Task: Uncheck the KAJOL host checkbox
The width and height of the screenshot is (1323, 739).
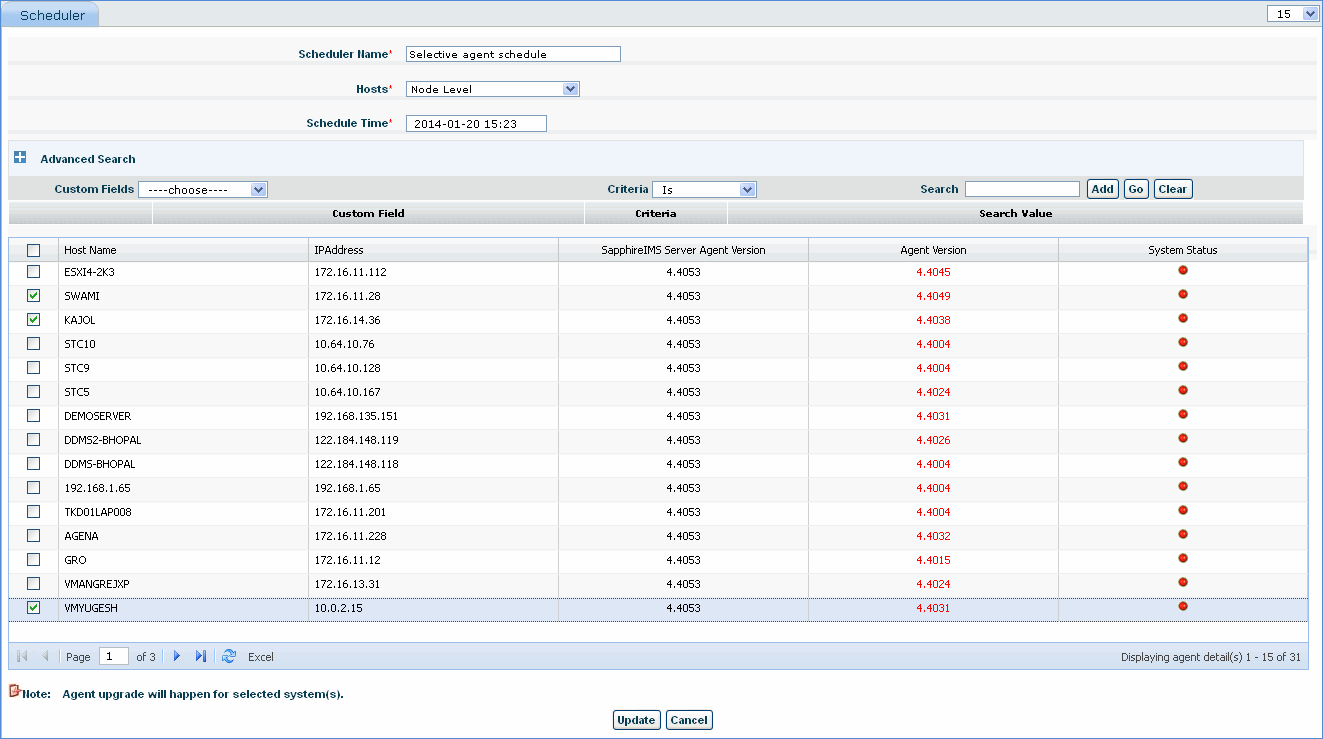Action: click(x=34, y=320)
